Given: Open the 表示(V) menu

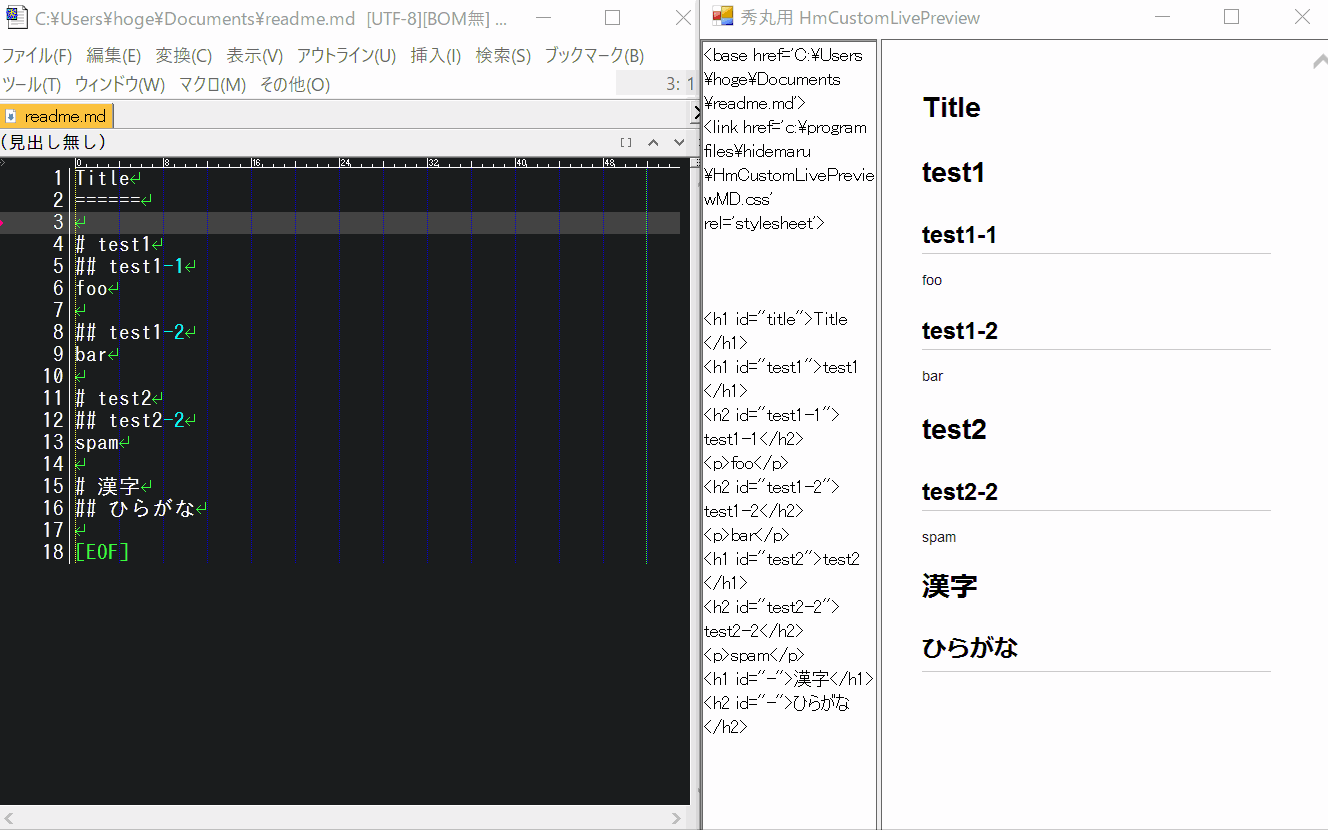Looking at the screenshot, I should pos(255,56).
